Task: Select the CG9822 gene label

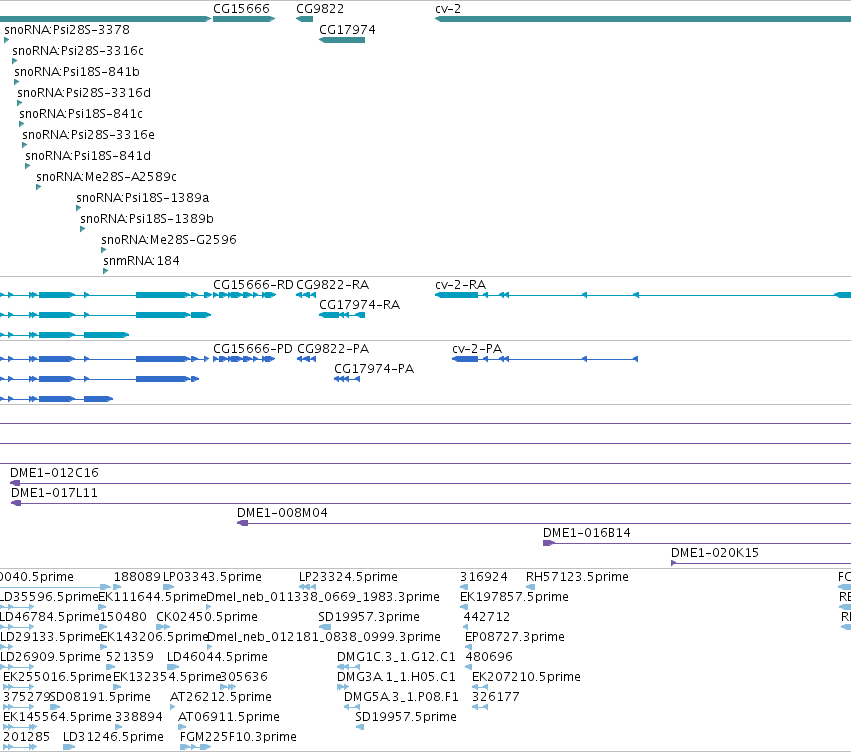Action: point(320,9)
